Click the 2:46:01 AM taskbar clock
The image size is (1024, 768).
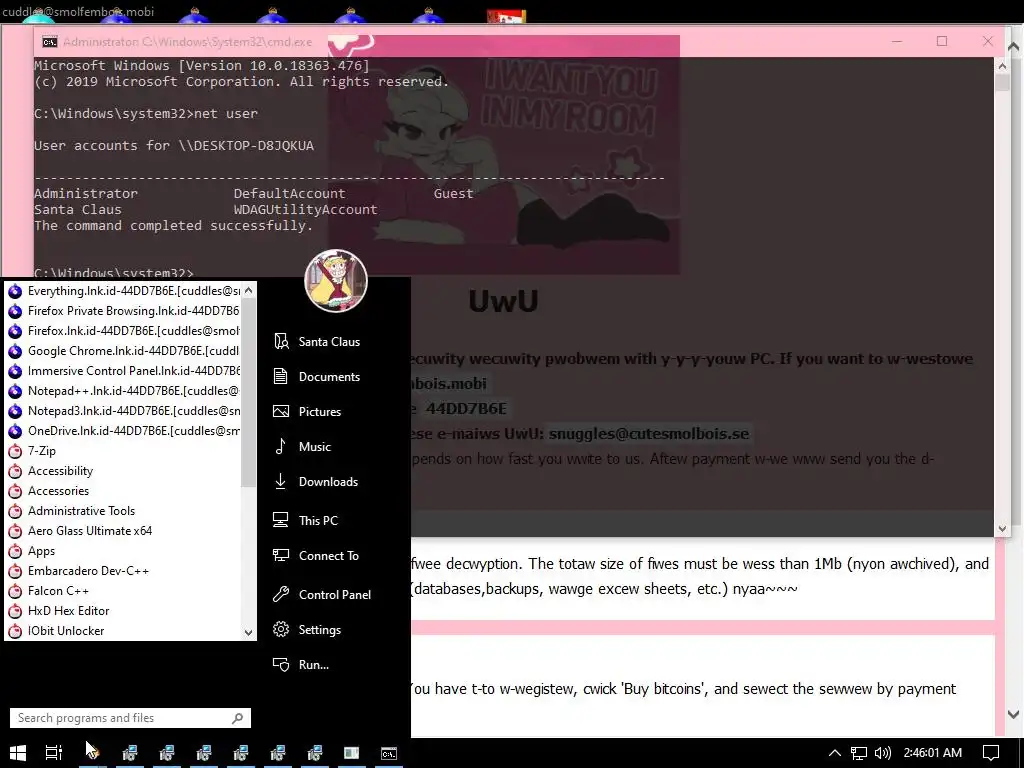(933, 753)
